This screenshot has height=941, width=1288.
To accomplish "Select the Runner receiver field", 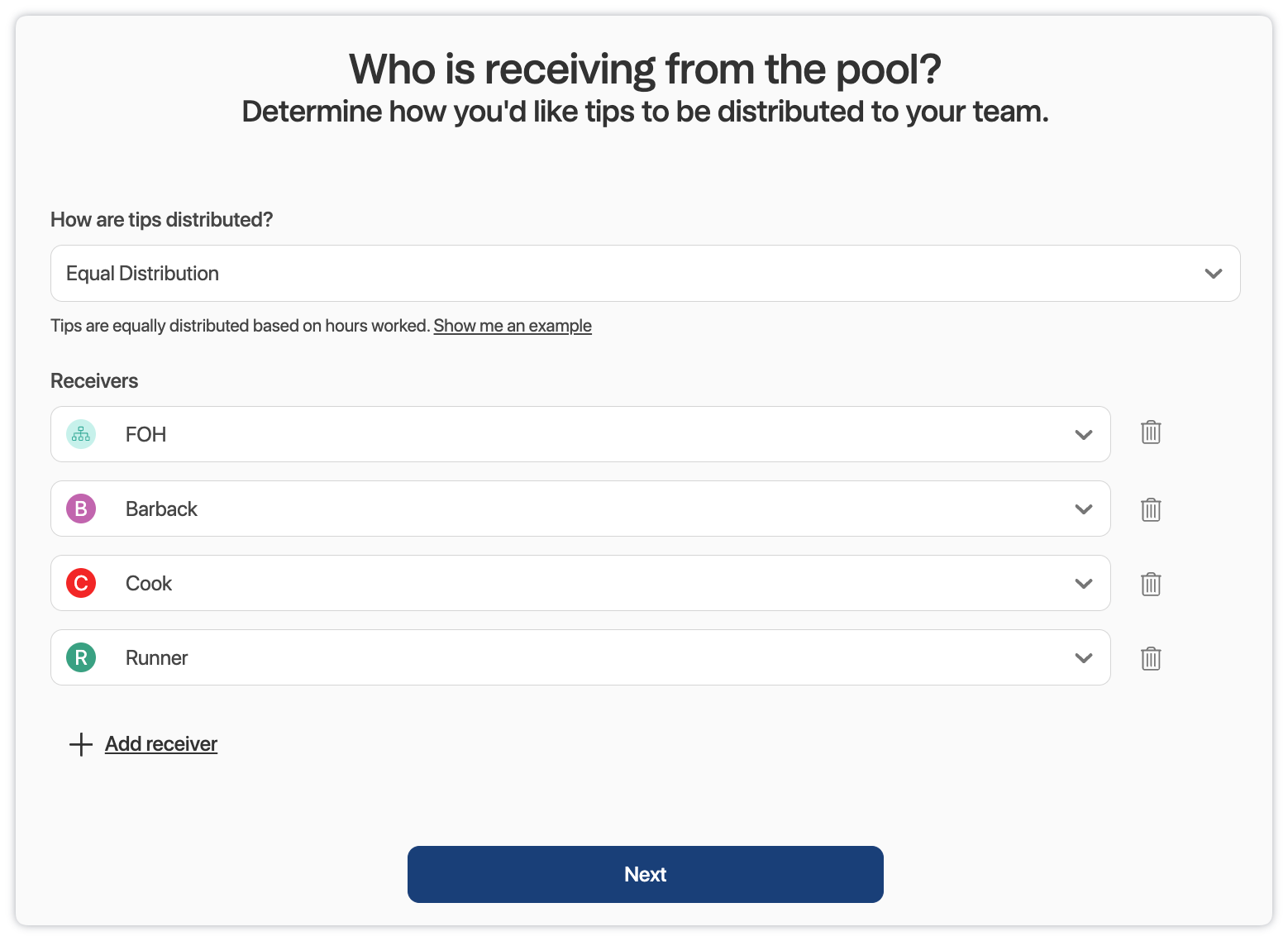I will click(579, 657).
